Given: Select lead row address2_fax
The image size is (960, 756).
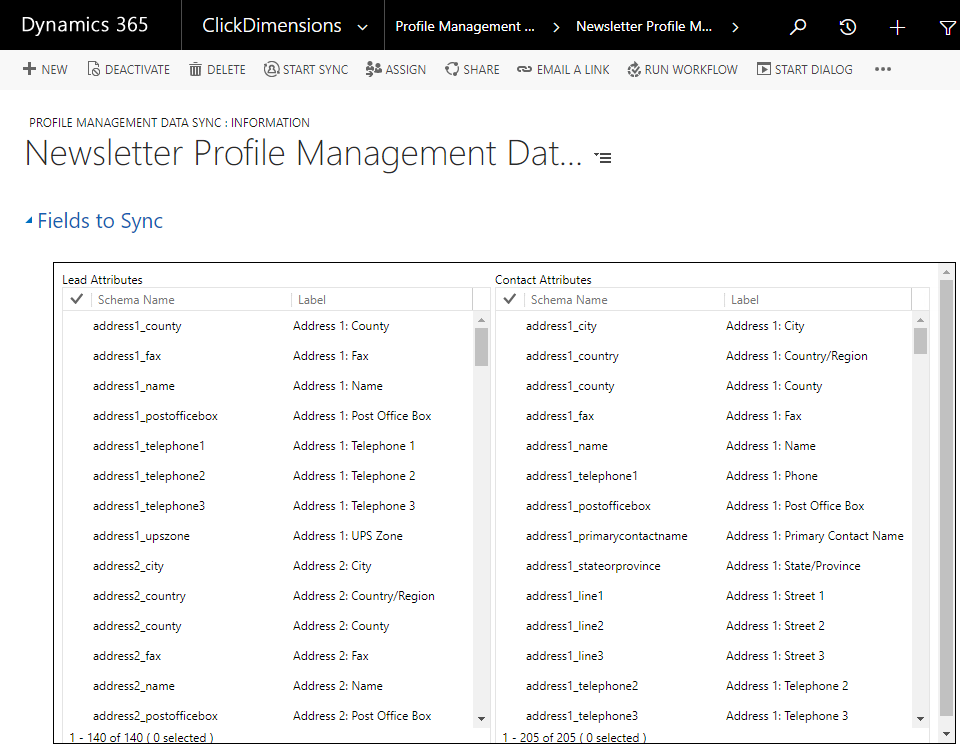Looking at the screenshot, I should click(x=268, y=656).
